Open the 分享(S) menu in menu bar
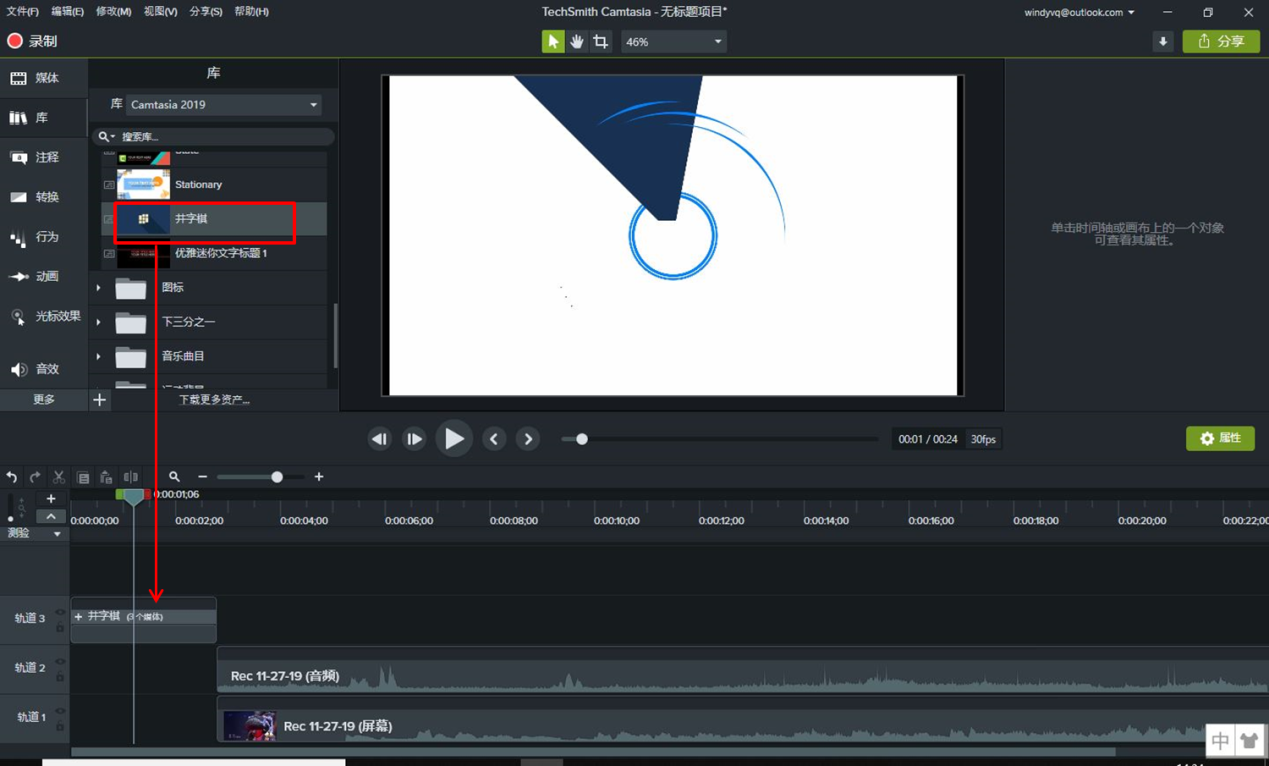 point(206,12)
